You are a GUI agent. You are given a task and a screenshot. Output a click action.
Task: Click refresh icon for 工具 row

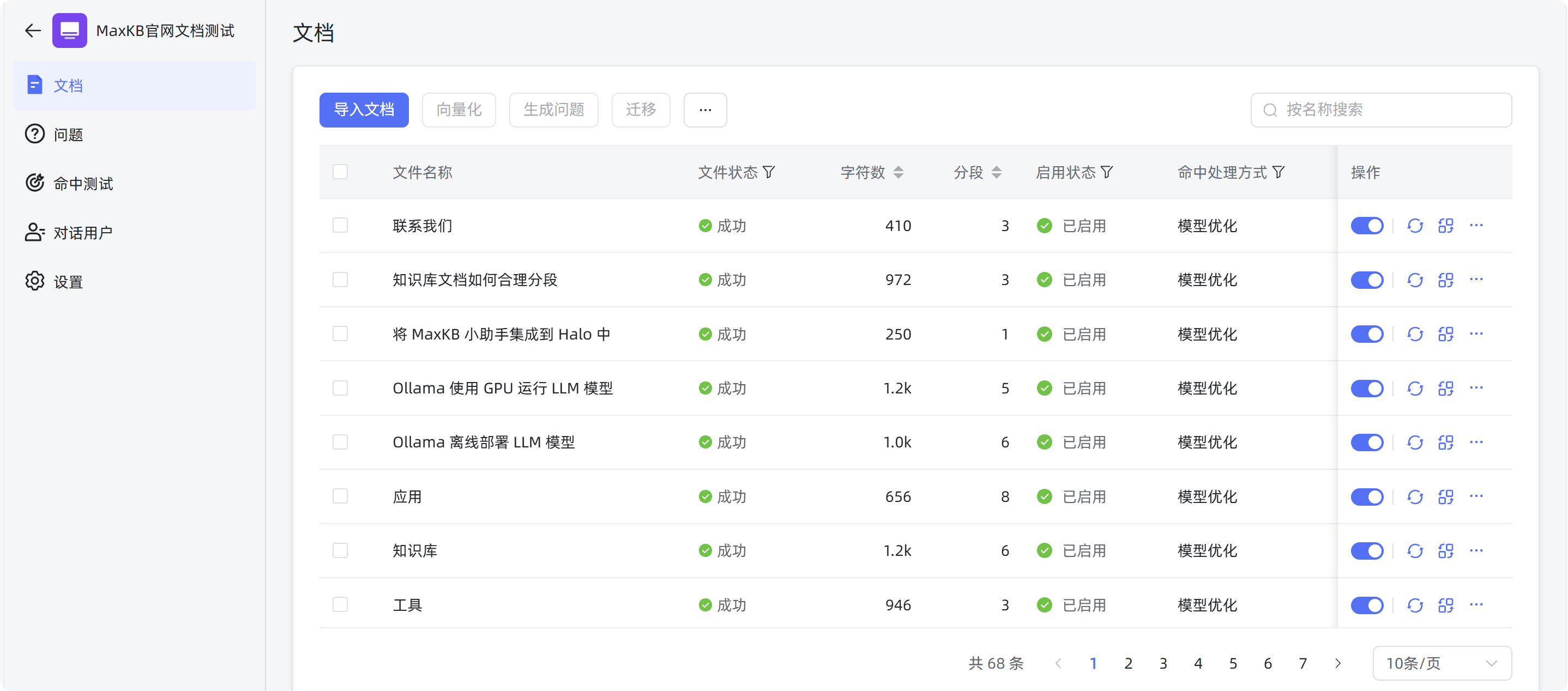pos(1415,605)
